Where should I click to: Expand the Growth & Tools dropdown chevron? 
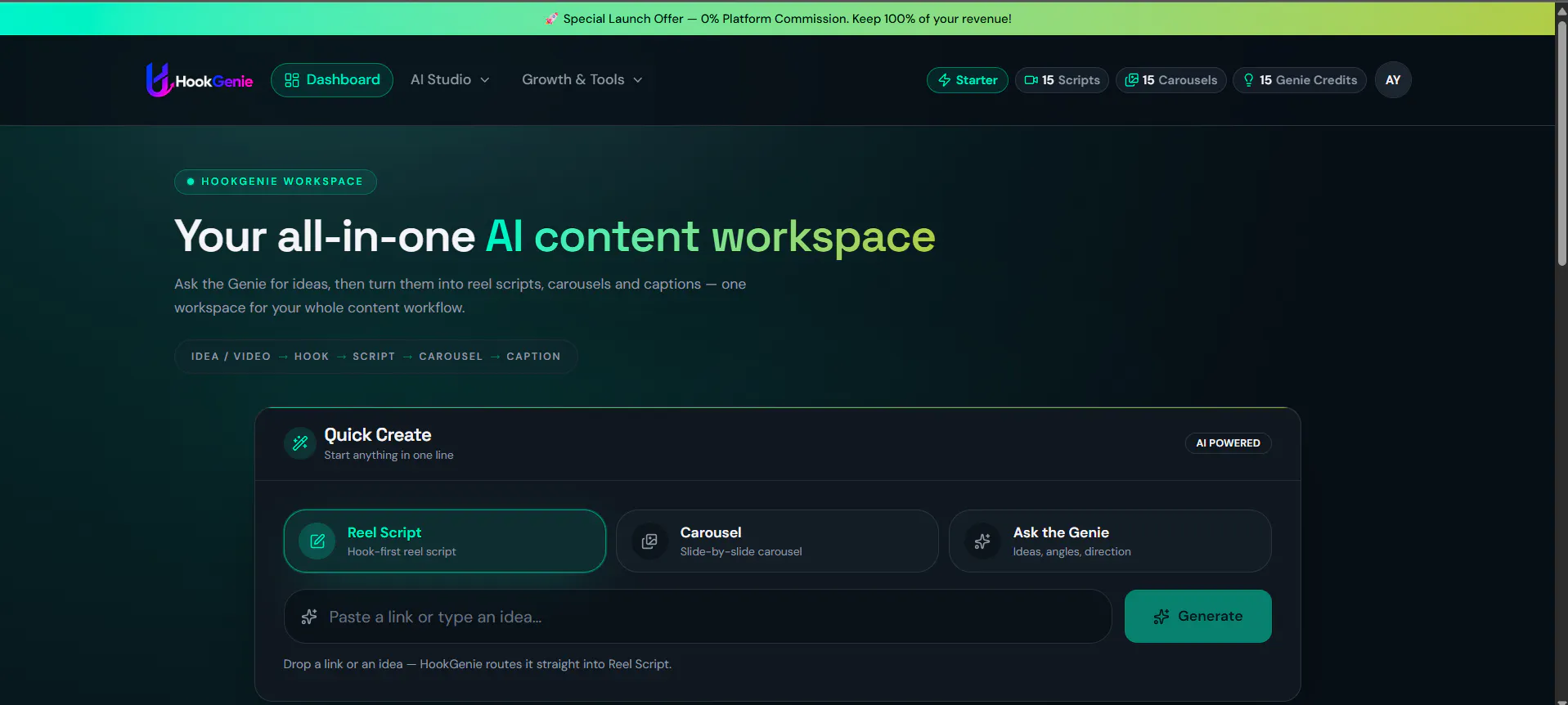(x=638, y=80)
